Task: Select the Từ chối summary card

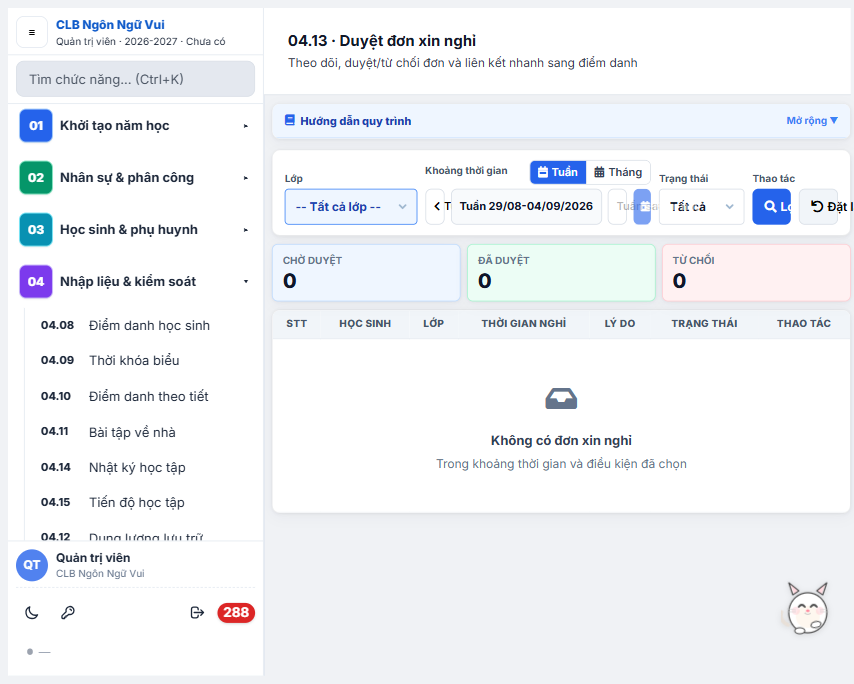Action: [756, 273]
